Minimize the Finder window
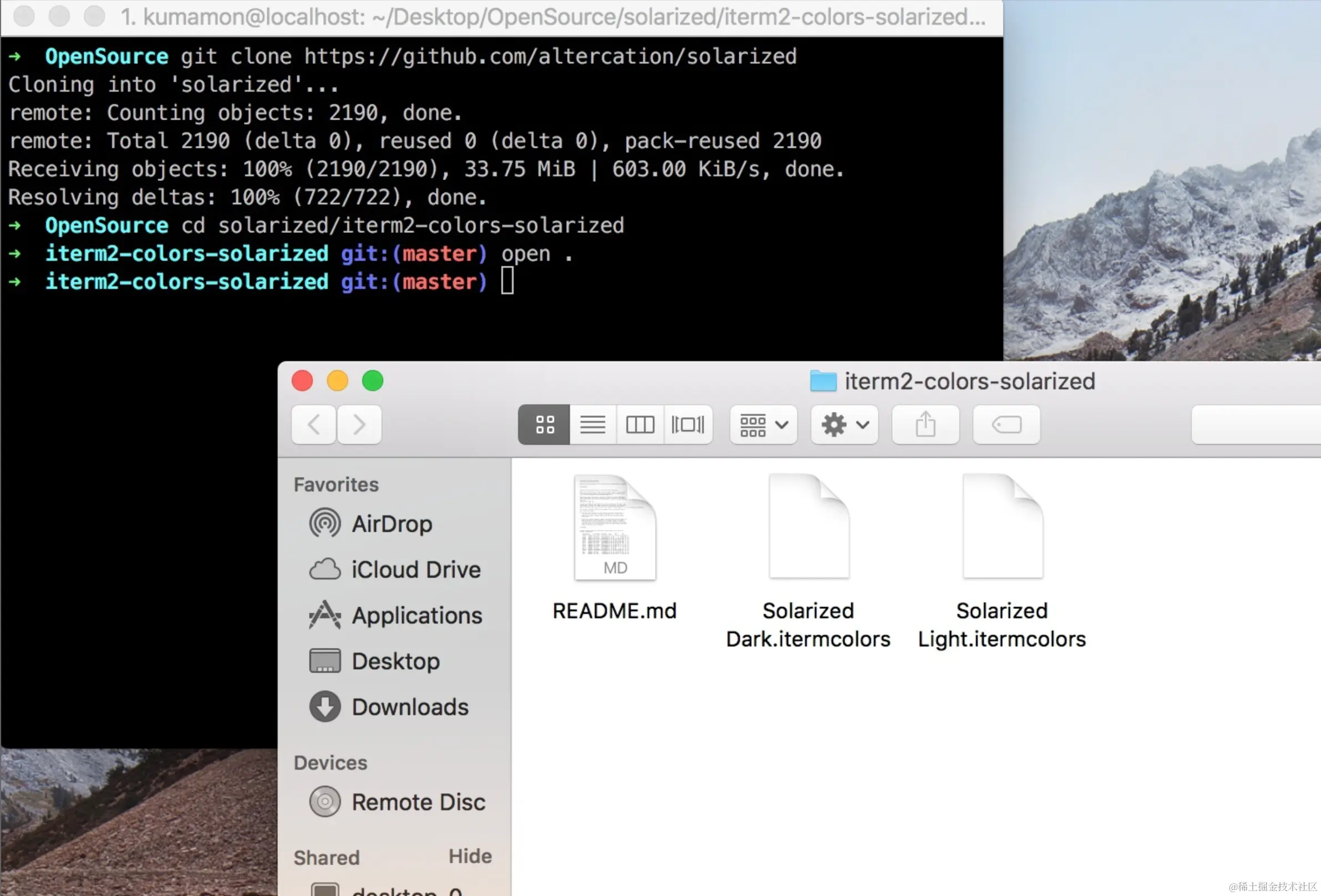 click(338, 381)
